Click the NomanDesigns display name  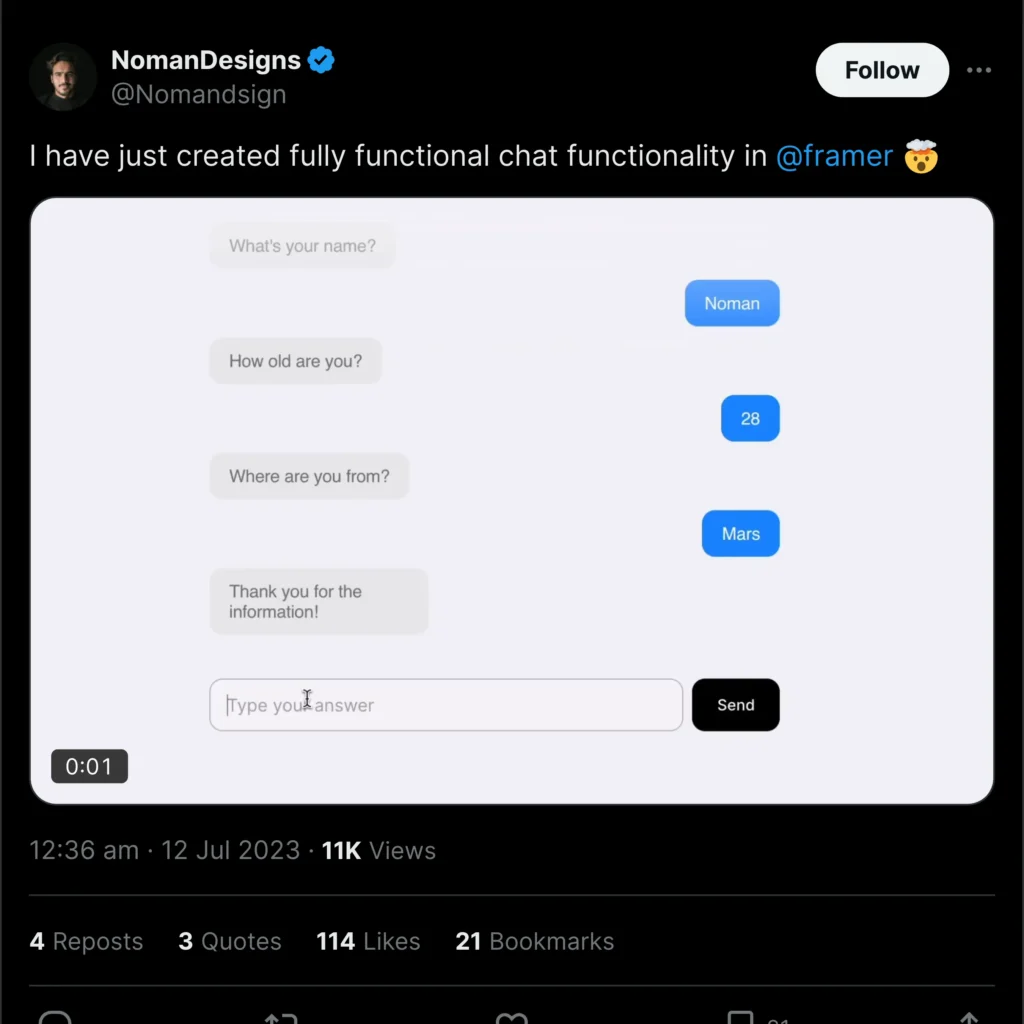coord(206,60)
